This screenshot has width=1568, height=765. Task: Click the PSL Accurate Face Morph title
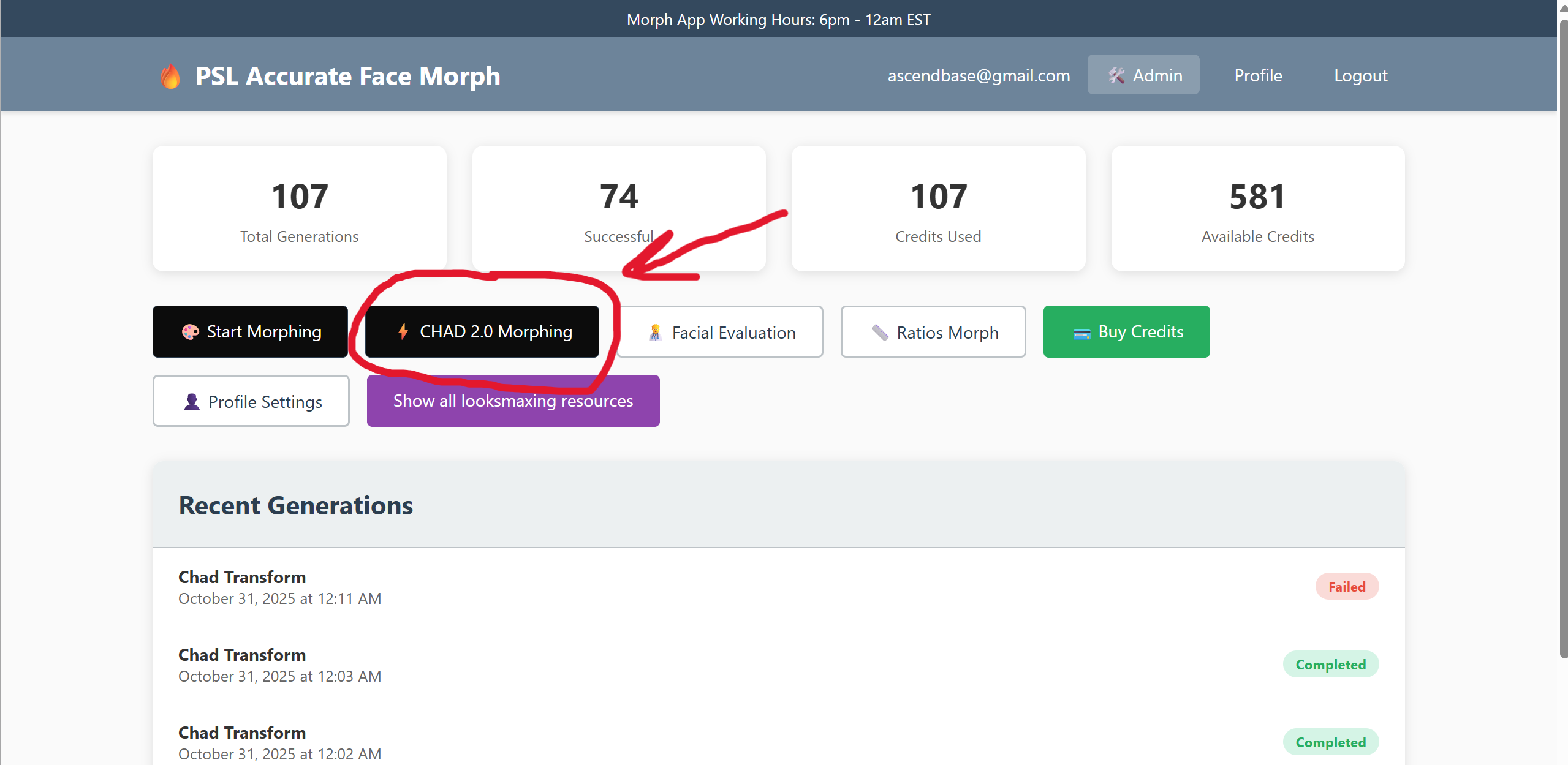347,77
